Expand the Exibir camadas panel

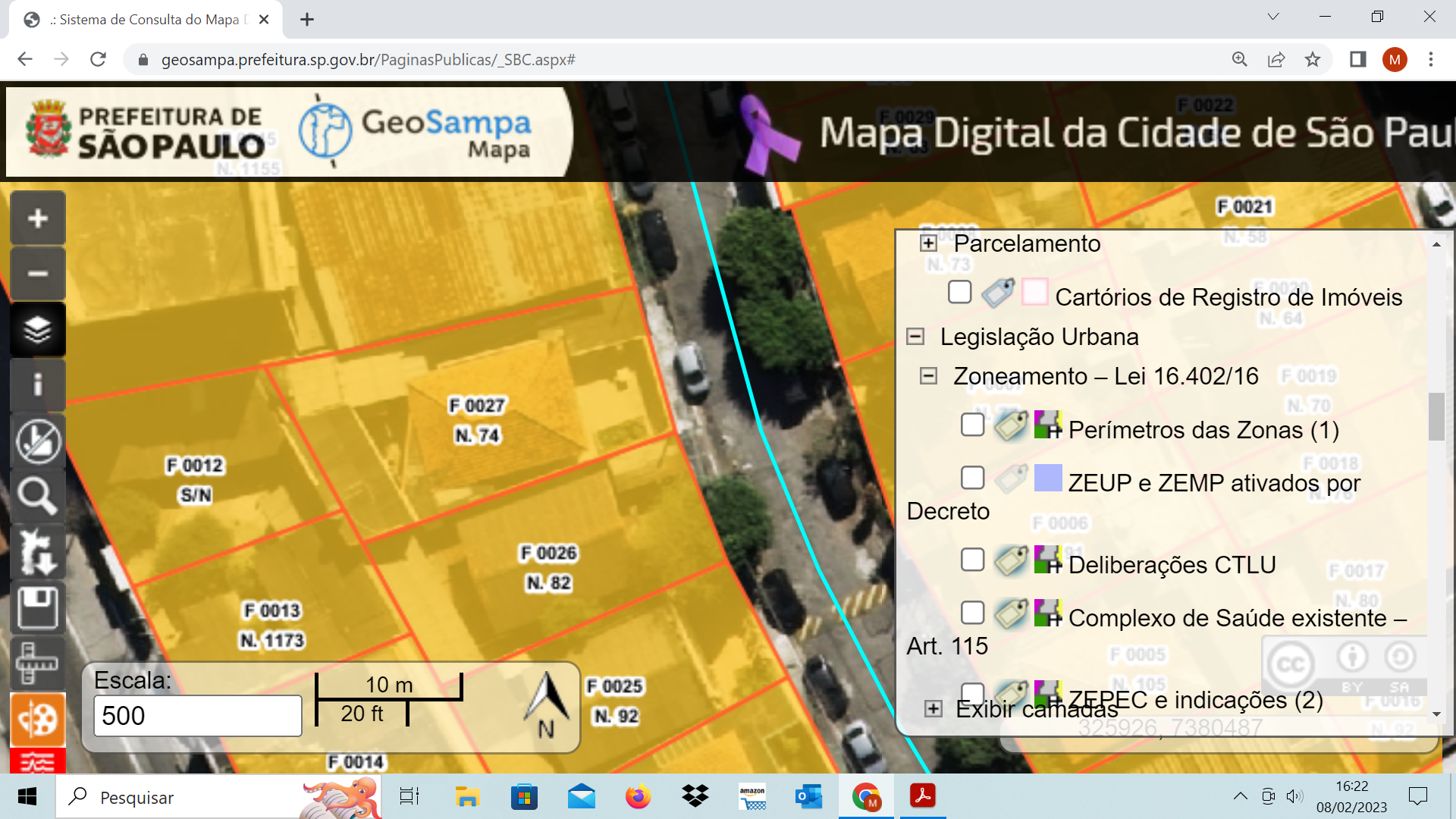(x=934, y=709)
